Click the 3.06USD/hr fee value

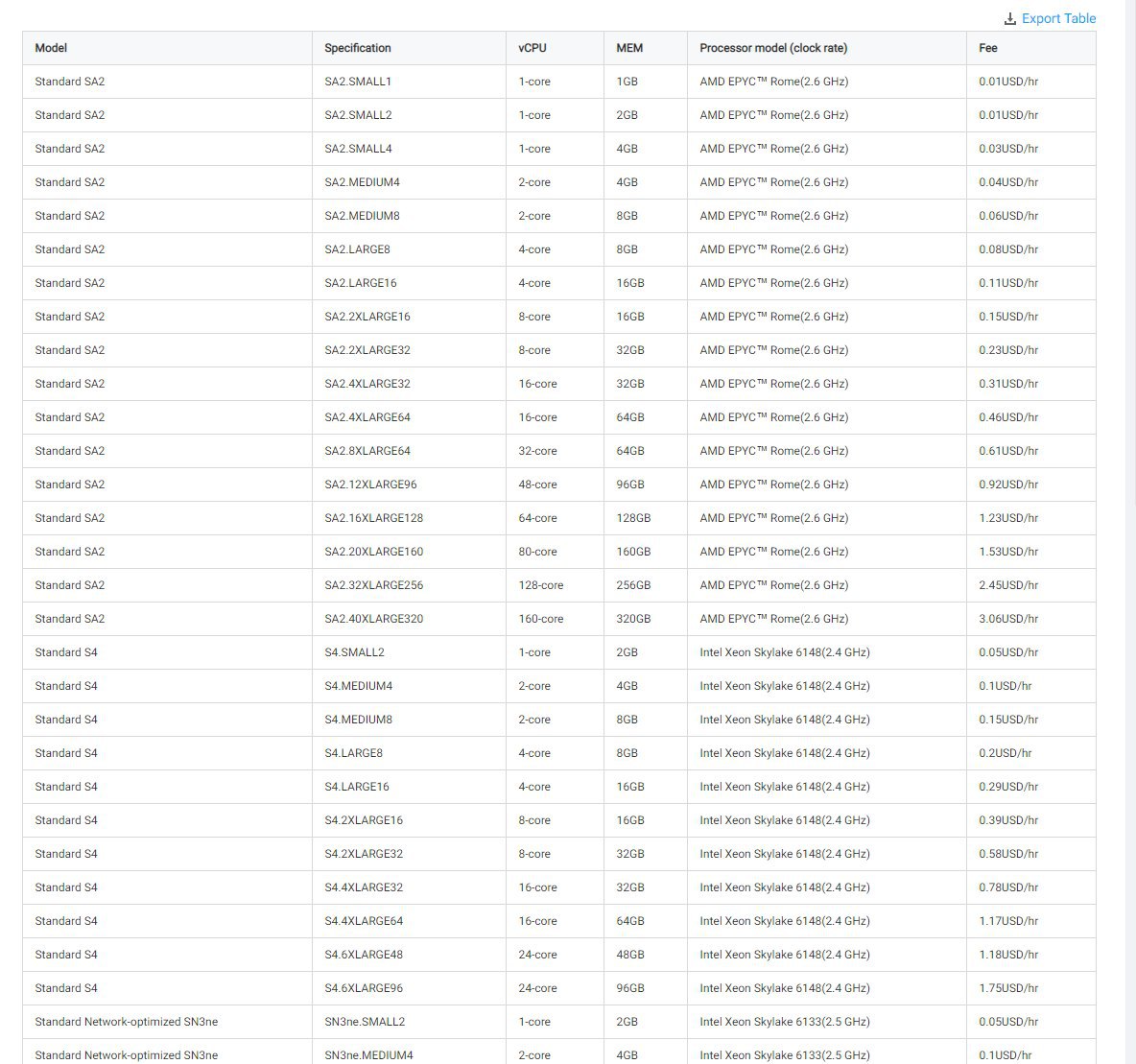coord(1008,619)
